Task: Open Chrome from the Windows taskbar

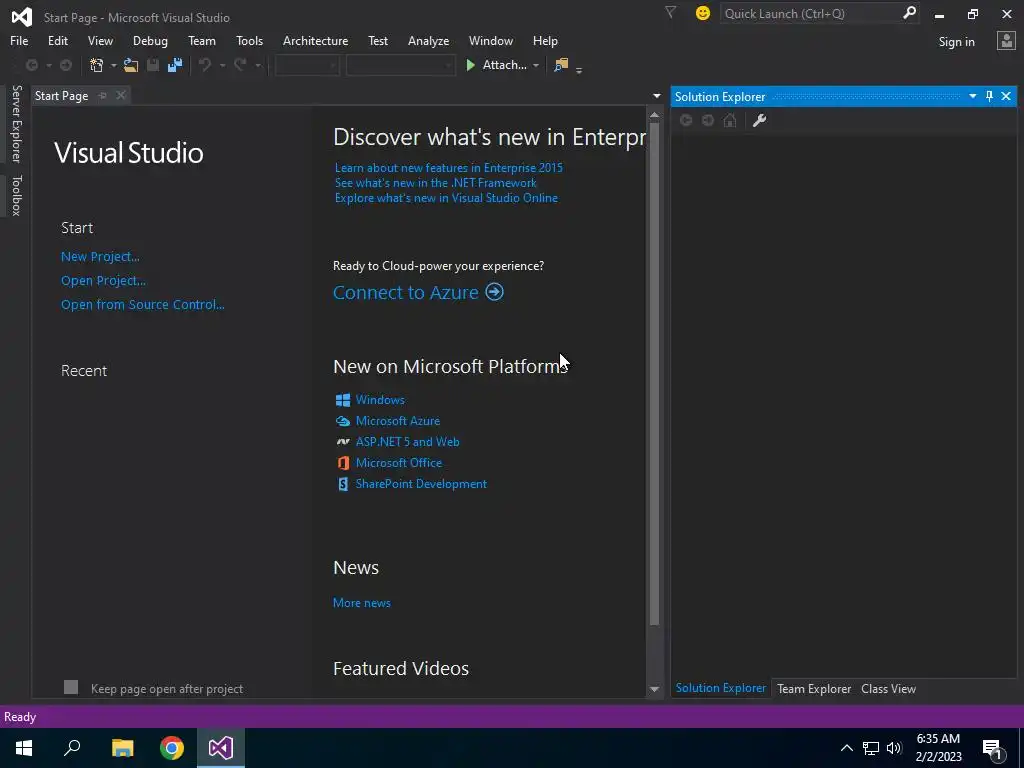Action: tap(172, 748)
